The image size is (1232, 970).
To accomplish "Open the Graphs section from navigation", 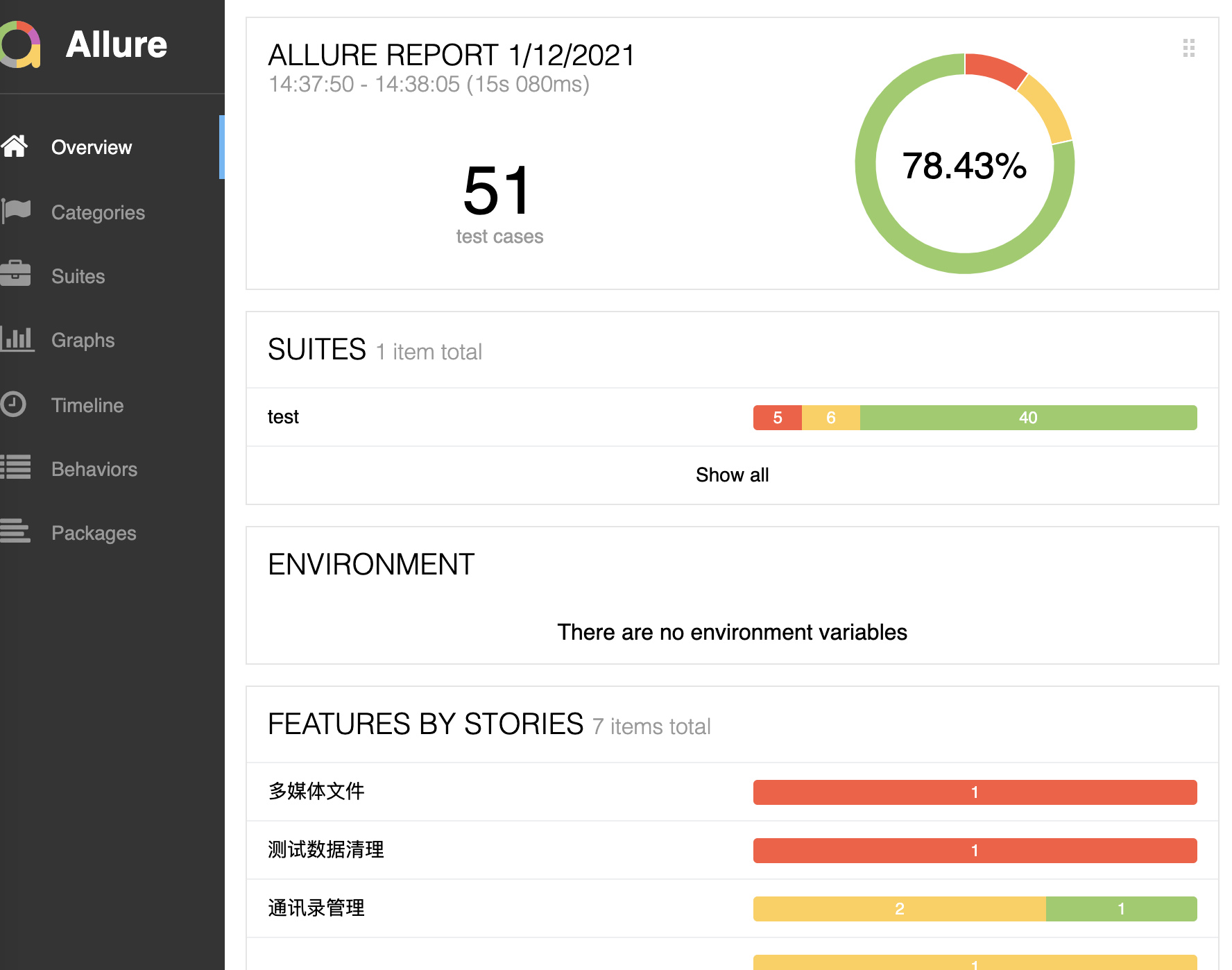I will click(83, 339).
